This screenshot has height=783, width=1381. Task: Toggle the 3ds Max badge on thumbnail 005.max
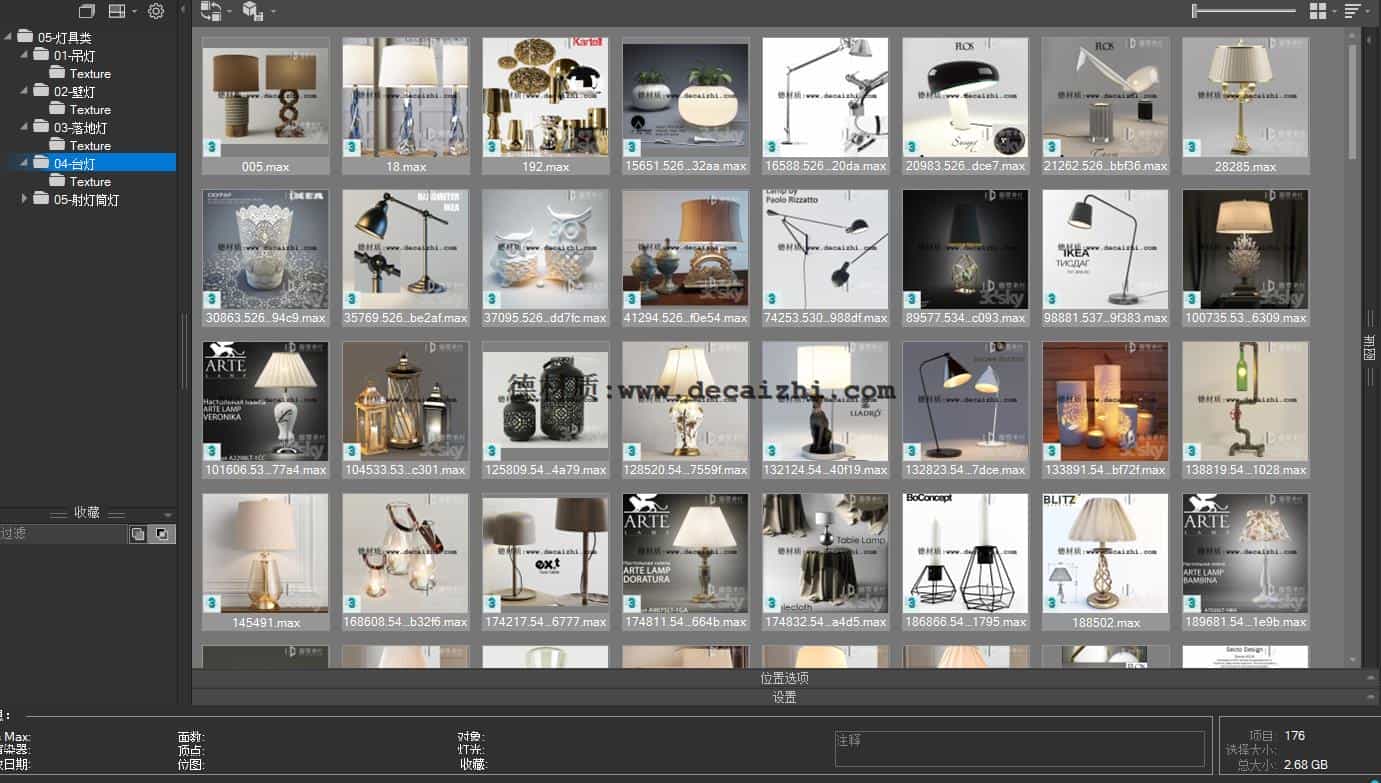click(210, 146)
